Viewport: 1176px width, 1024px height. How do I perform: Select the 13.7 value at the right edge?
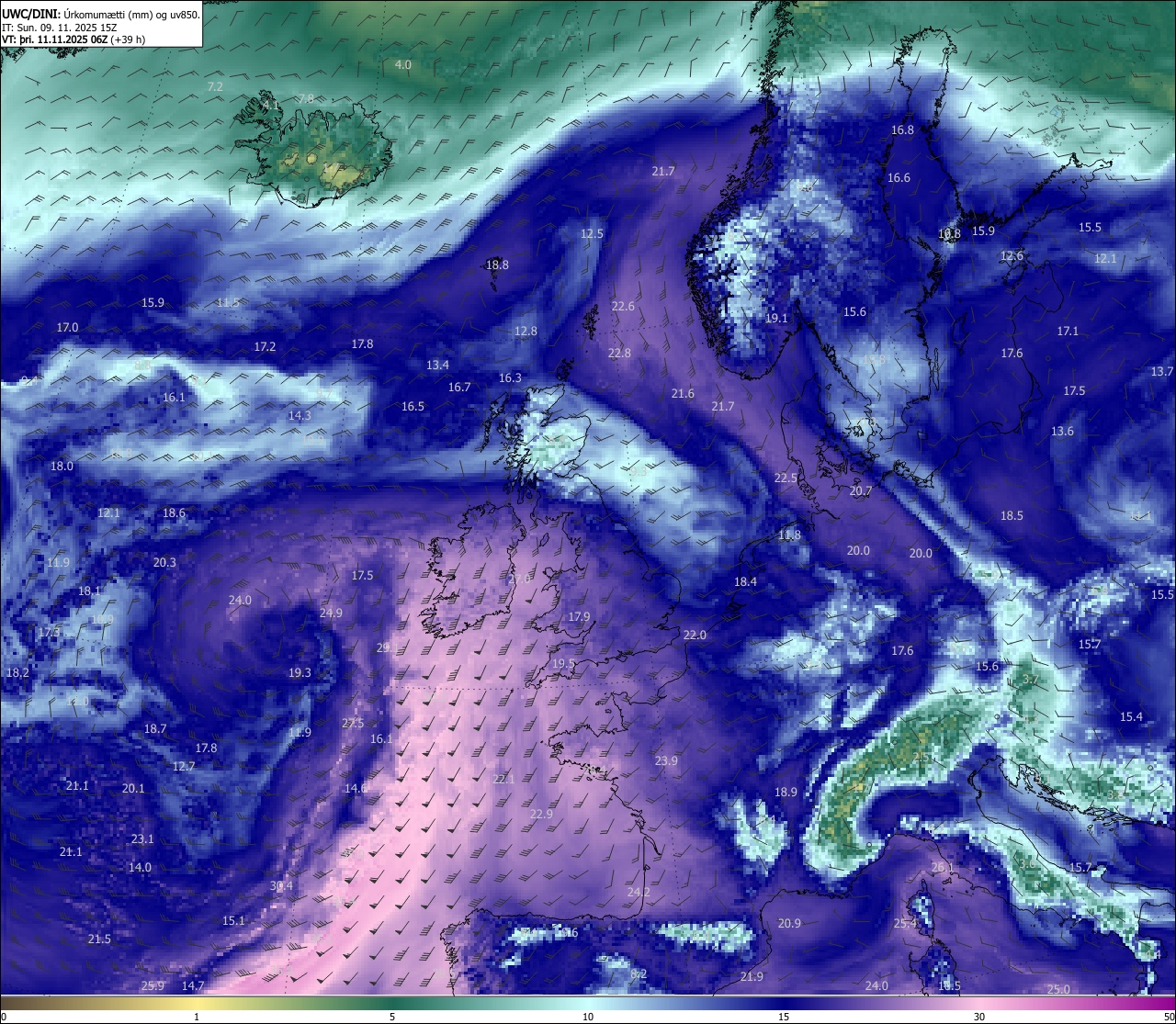[1162, 372]
